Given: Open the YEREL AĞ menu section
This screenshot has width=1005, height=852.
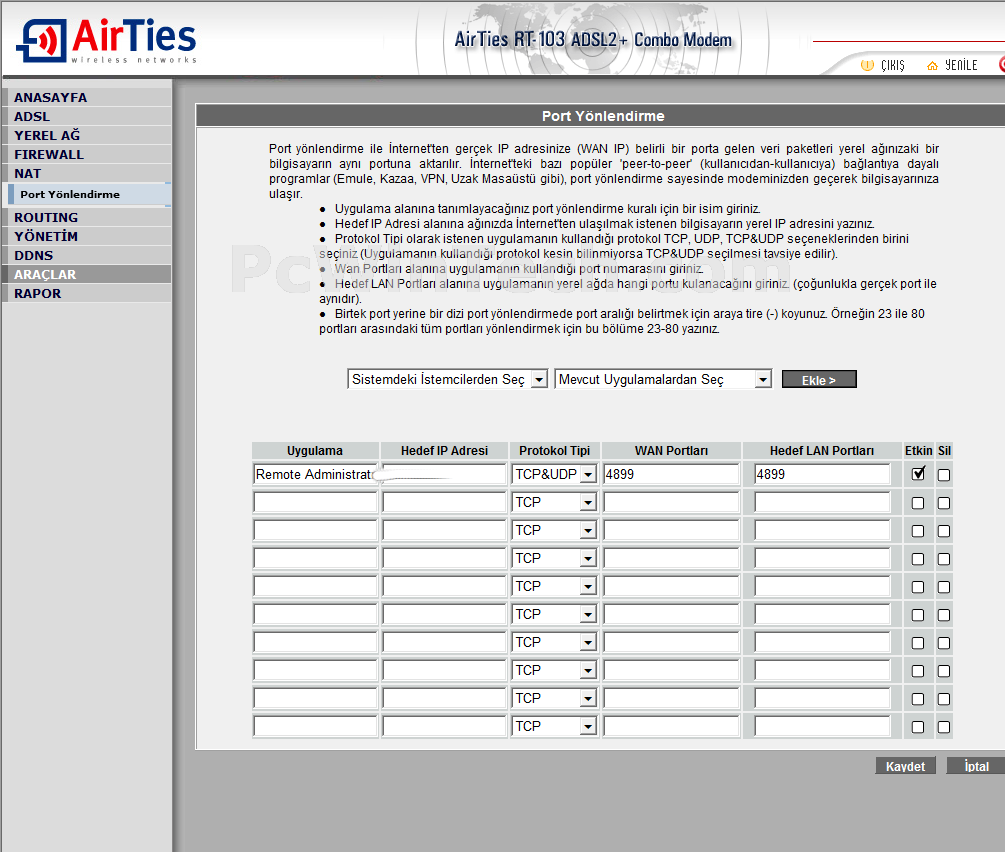Looking at the screenshot, I should click(87, 135).
